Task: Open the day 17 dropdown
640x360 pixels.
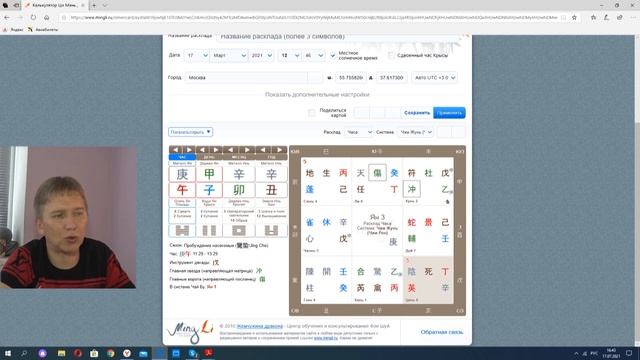Action: [196, 56]
